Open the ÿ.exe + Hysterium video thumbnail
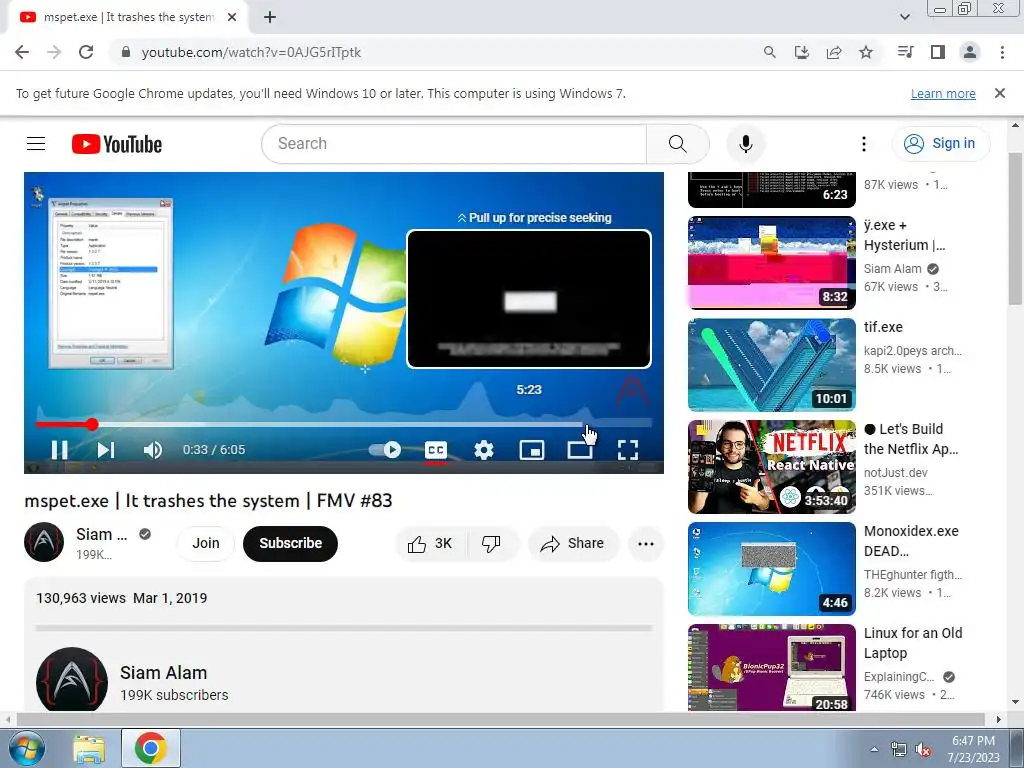Viewport: 1024px width, 768px height. pyautogui.click(x=772, y=263)
